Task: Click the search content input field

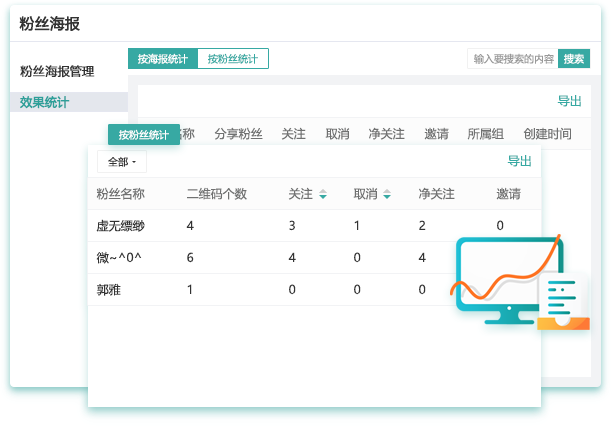Action: pyautogui.click(x=513, y=59)
